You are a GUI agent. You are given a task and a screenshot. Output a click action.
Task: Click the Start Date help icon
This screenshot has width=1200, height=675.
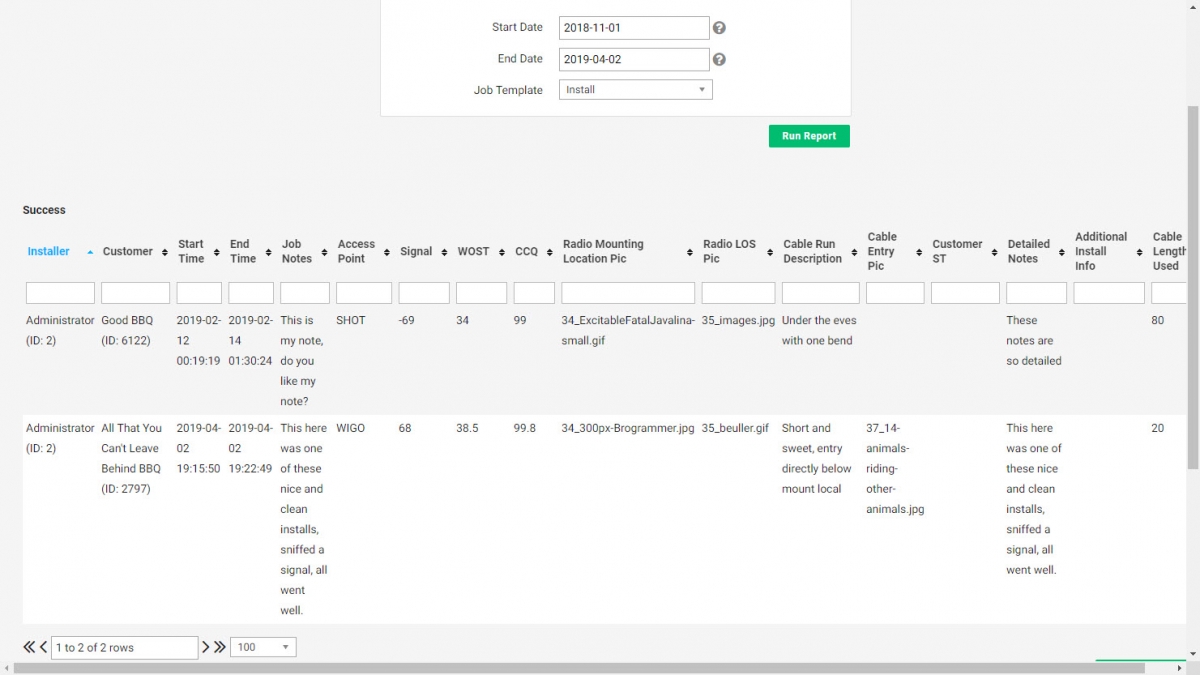719,28
